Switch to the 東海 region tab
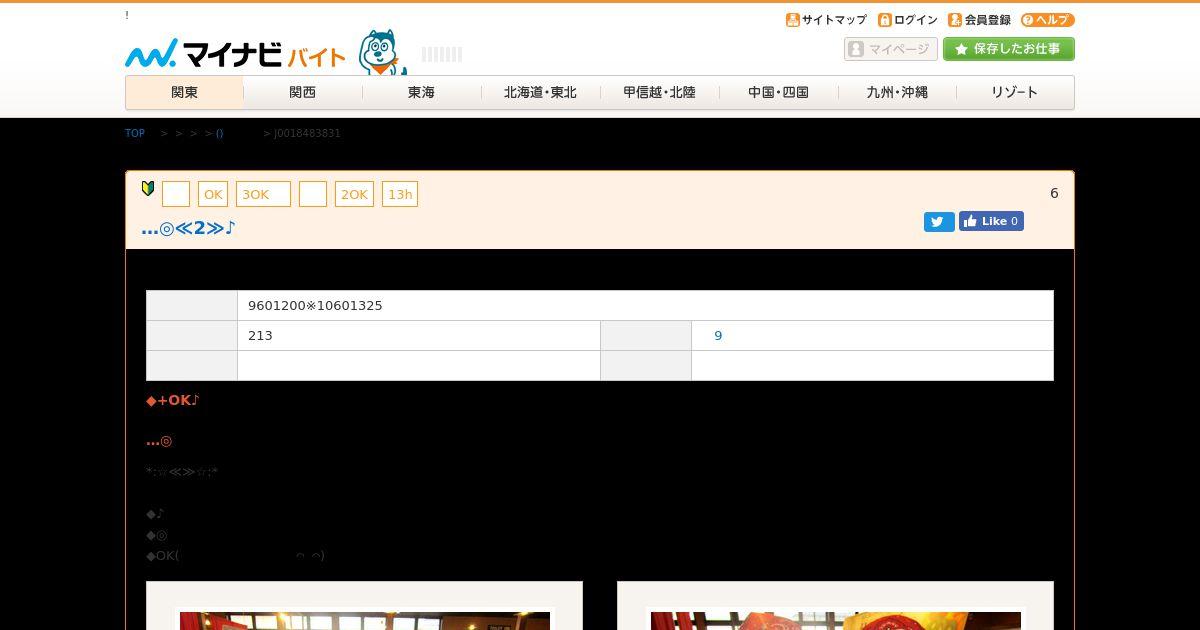 pyautogui.click(x=421, y=92)
